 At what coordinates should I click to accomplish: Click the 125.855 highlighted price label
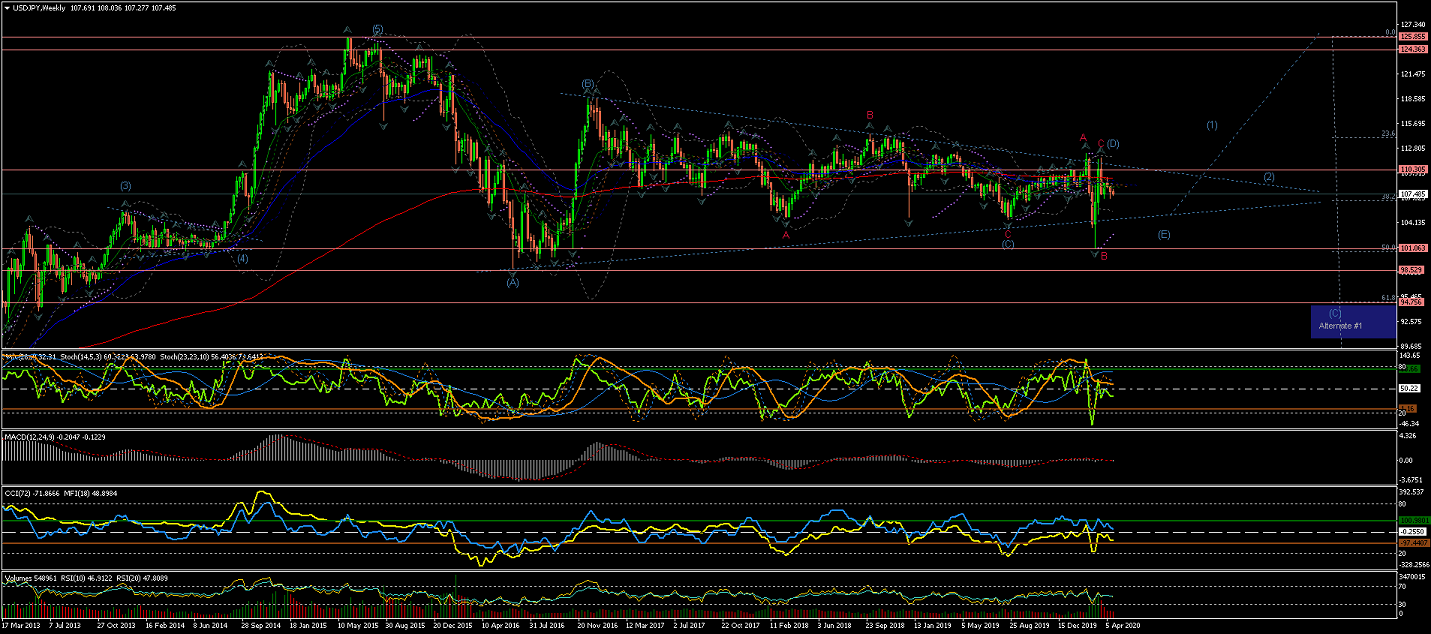[x=1411, y=37]
